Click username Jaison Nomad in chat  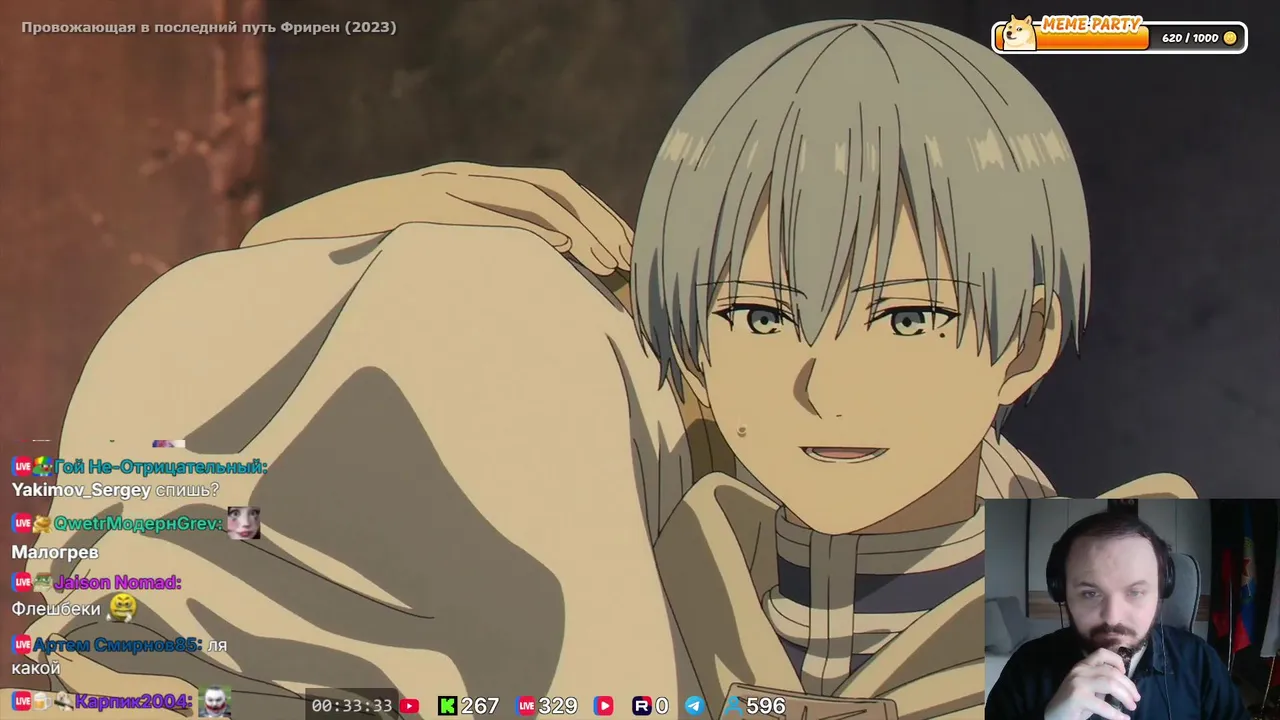pos(118,582)
